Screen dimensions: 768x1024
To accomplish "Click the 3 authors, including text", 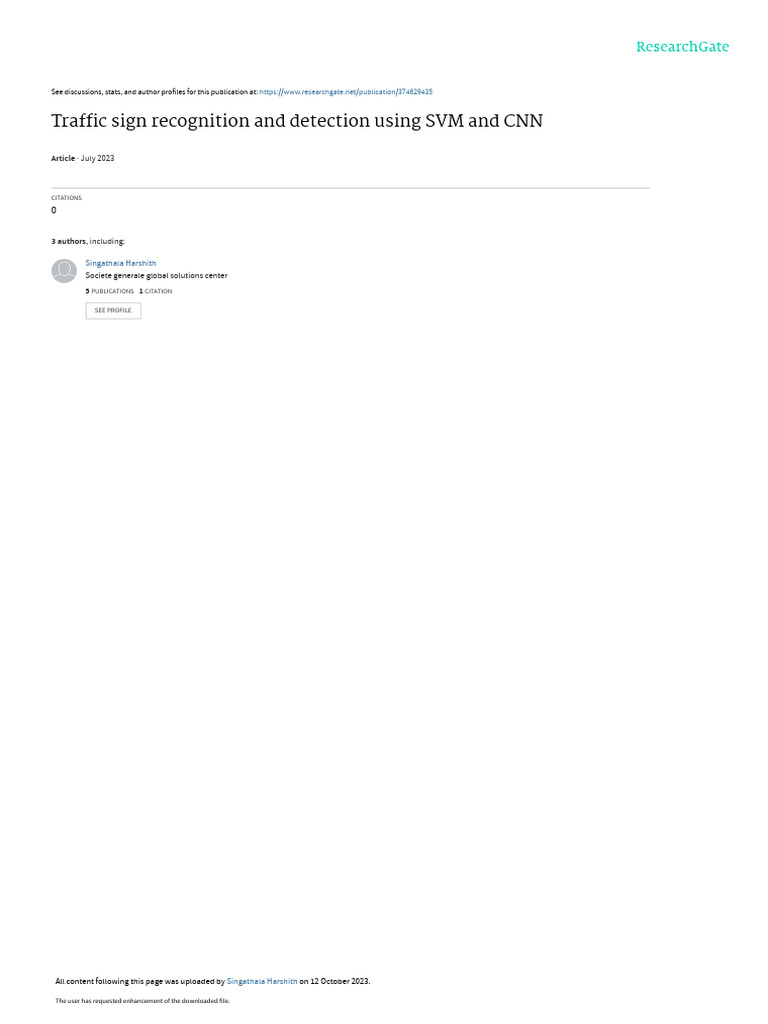I will 88,242.
